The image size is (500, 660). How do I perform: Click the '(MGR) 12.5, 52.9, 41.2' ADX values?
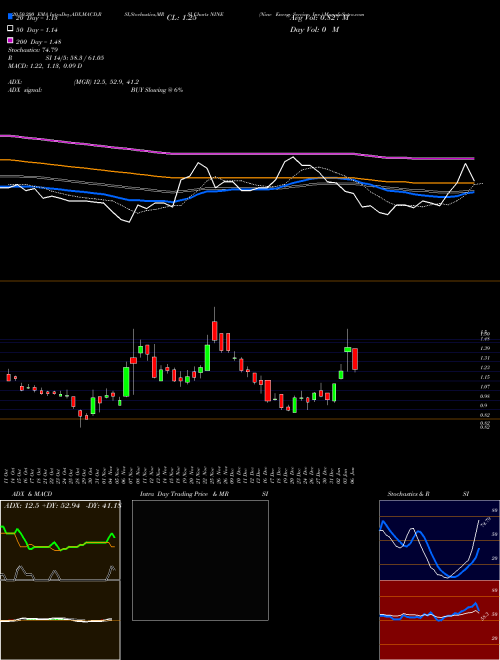click(x=106, y=82)
